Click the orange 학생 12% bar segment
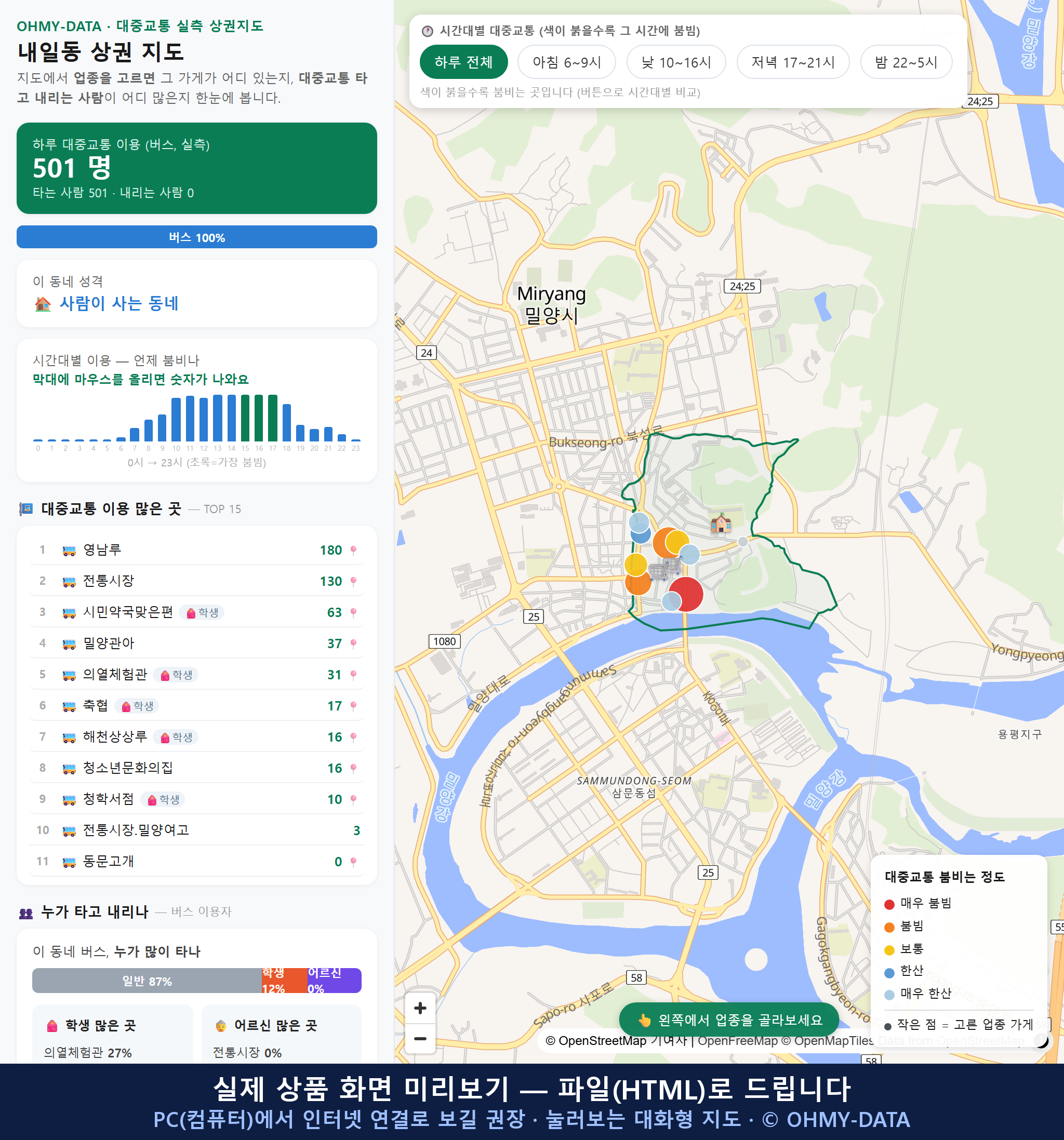 pyautogui.click(x=285, y=981)
